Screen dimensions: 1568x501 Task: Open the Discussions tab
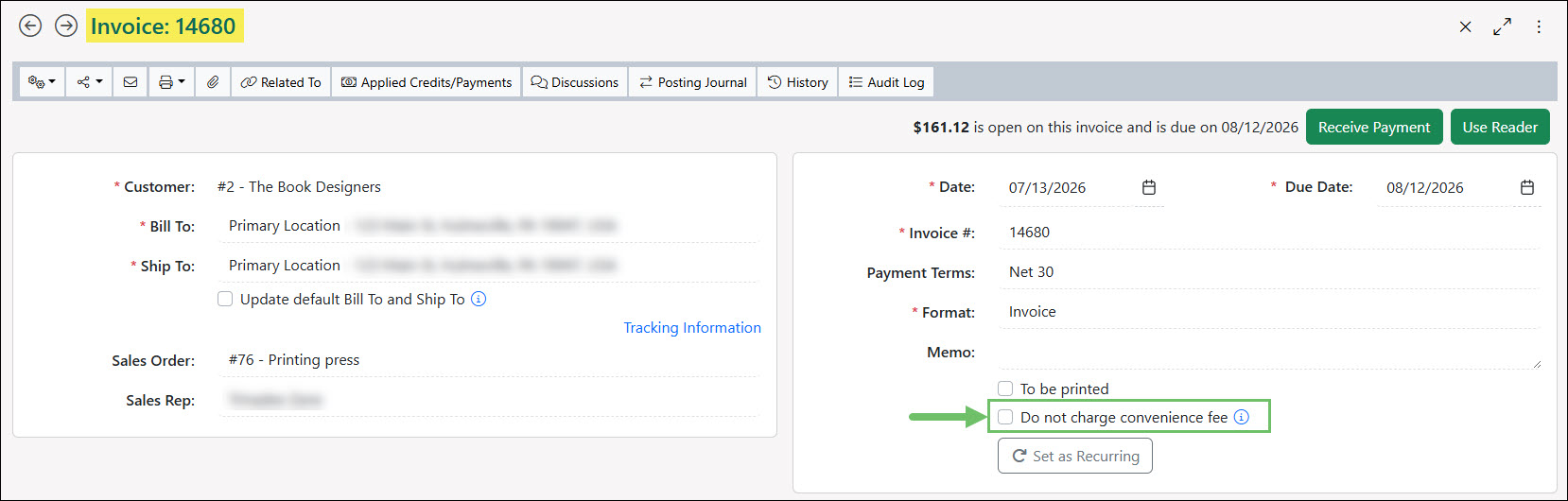575,82
